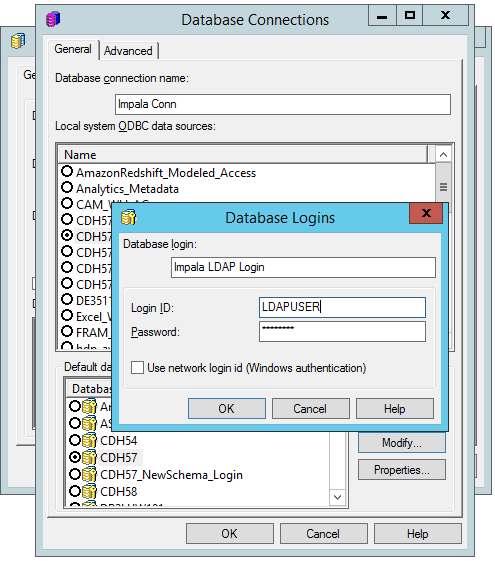This screenshot has height=561, width=495.
Task: Click the background window's database icon
Action: [x=18, y=40]
